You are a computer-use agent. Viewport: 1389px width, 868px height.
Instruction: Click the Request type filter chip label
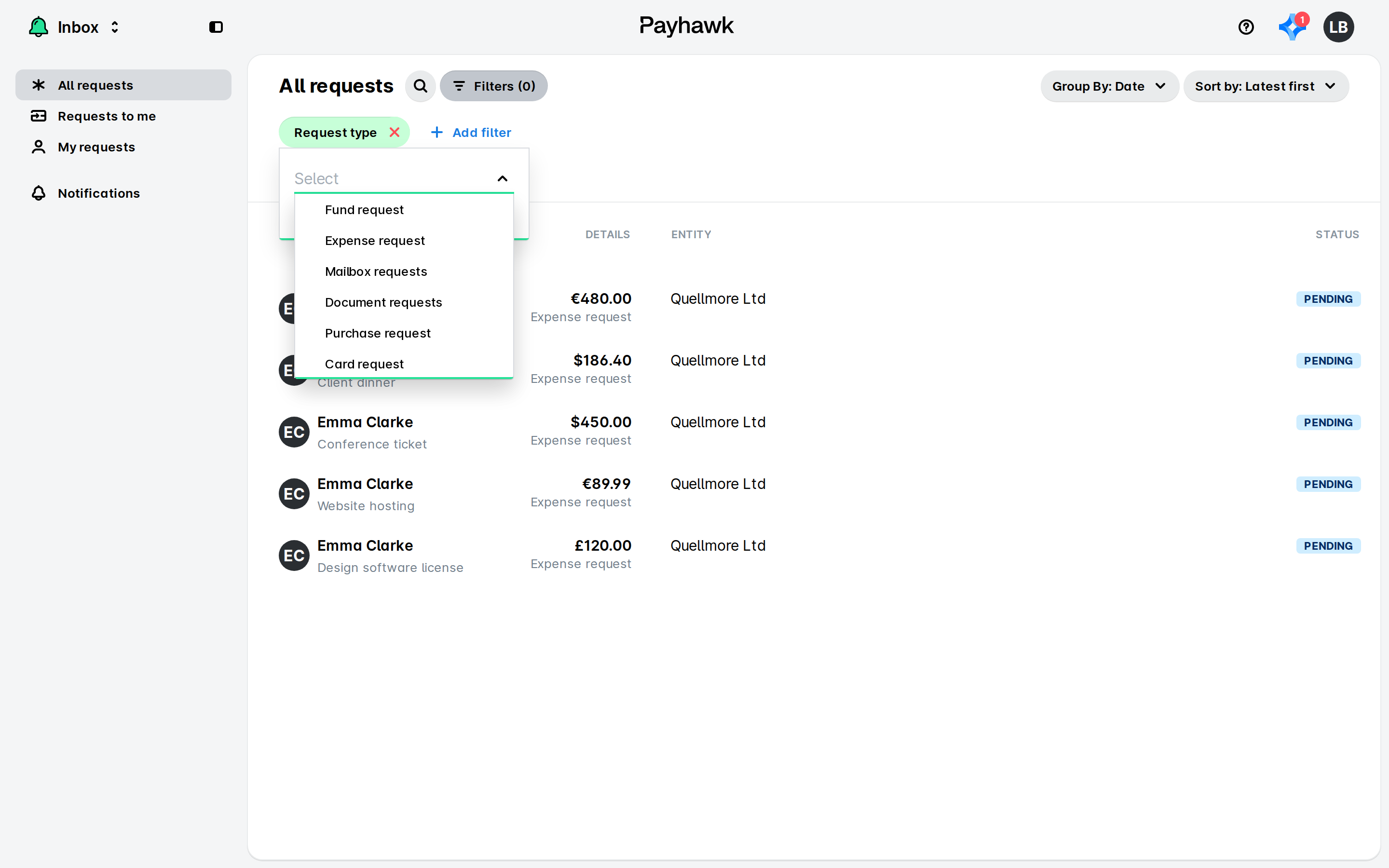tap(335, 133)
